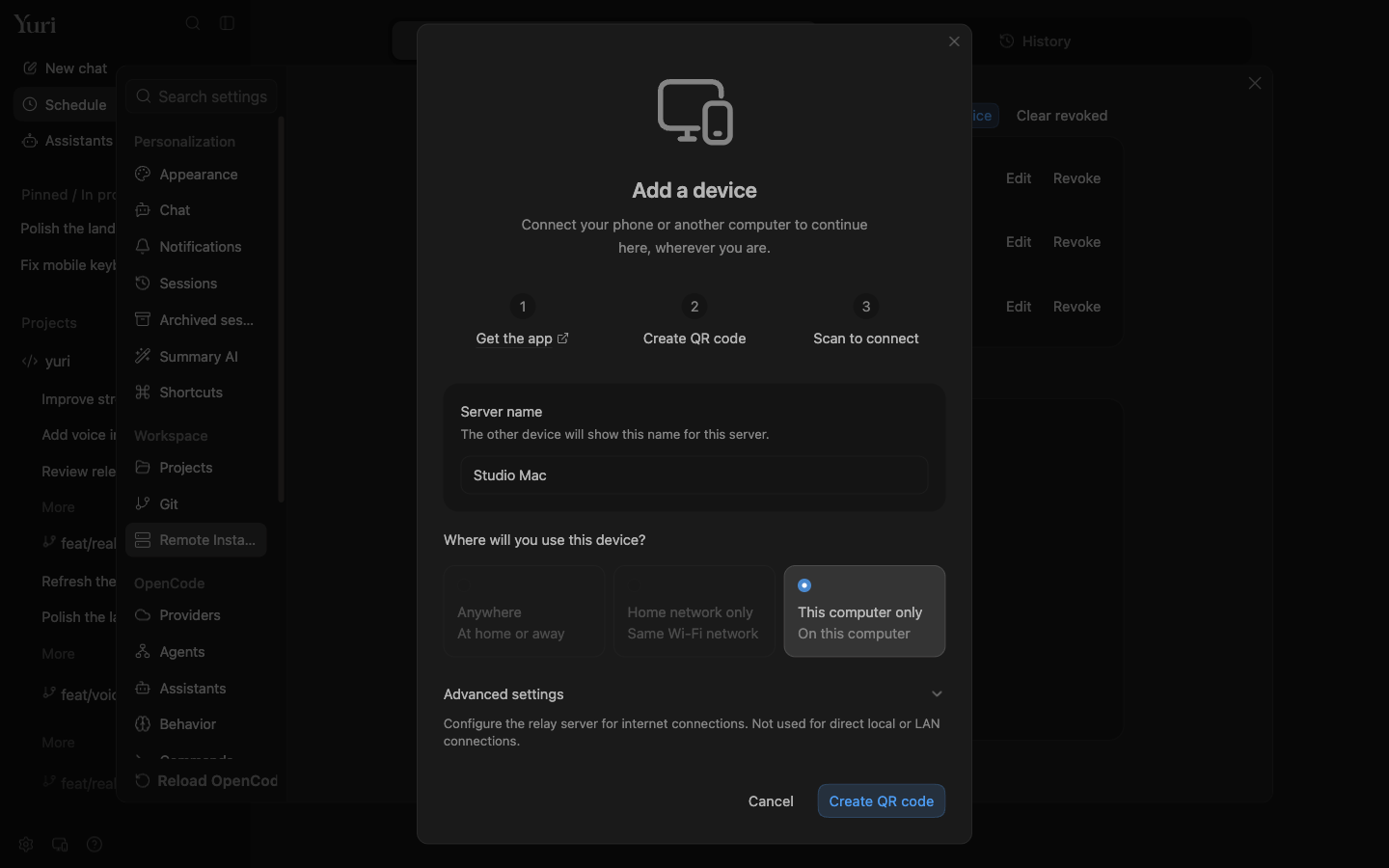Click the help question mark icon
The width and height of the screenshot is (1389, 868).
point(95,845)
